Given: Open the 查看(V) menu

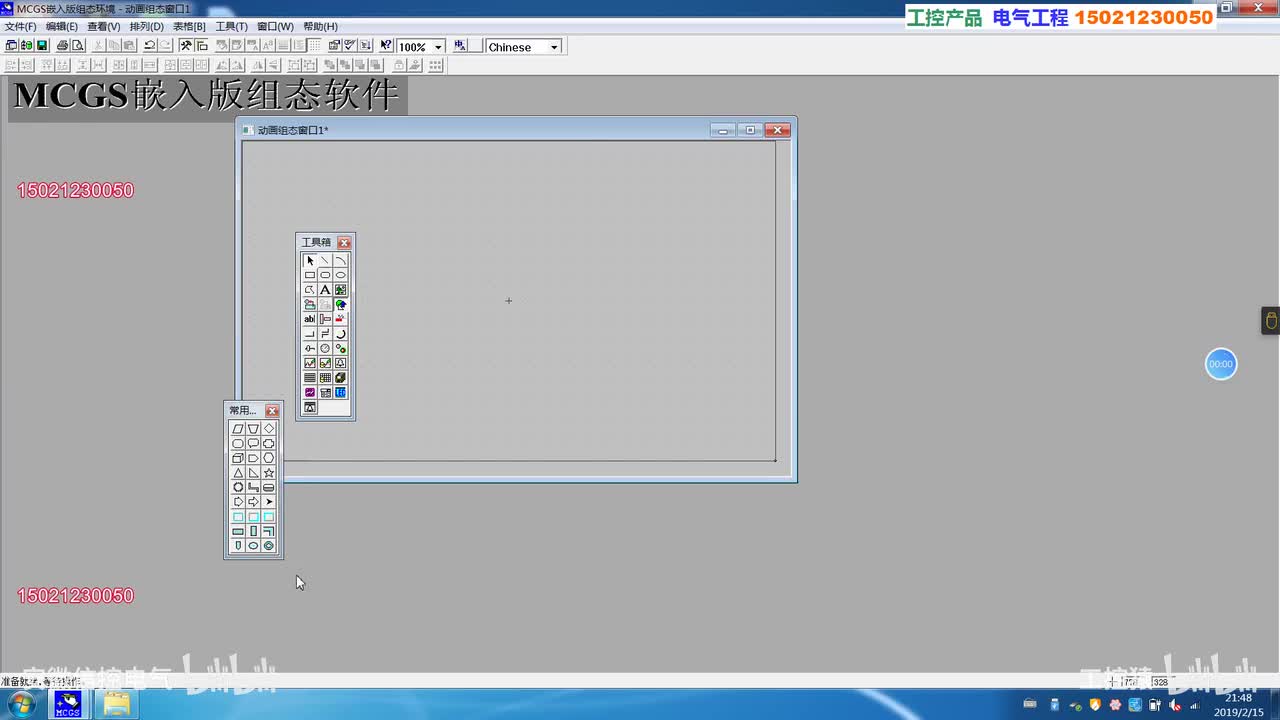Looking at the screenshot, I should [x=104, y=26].
